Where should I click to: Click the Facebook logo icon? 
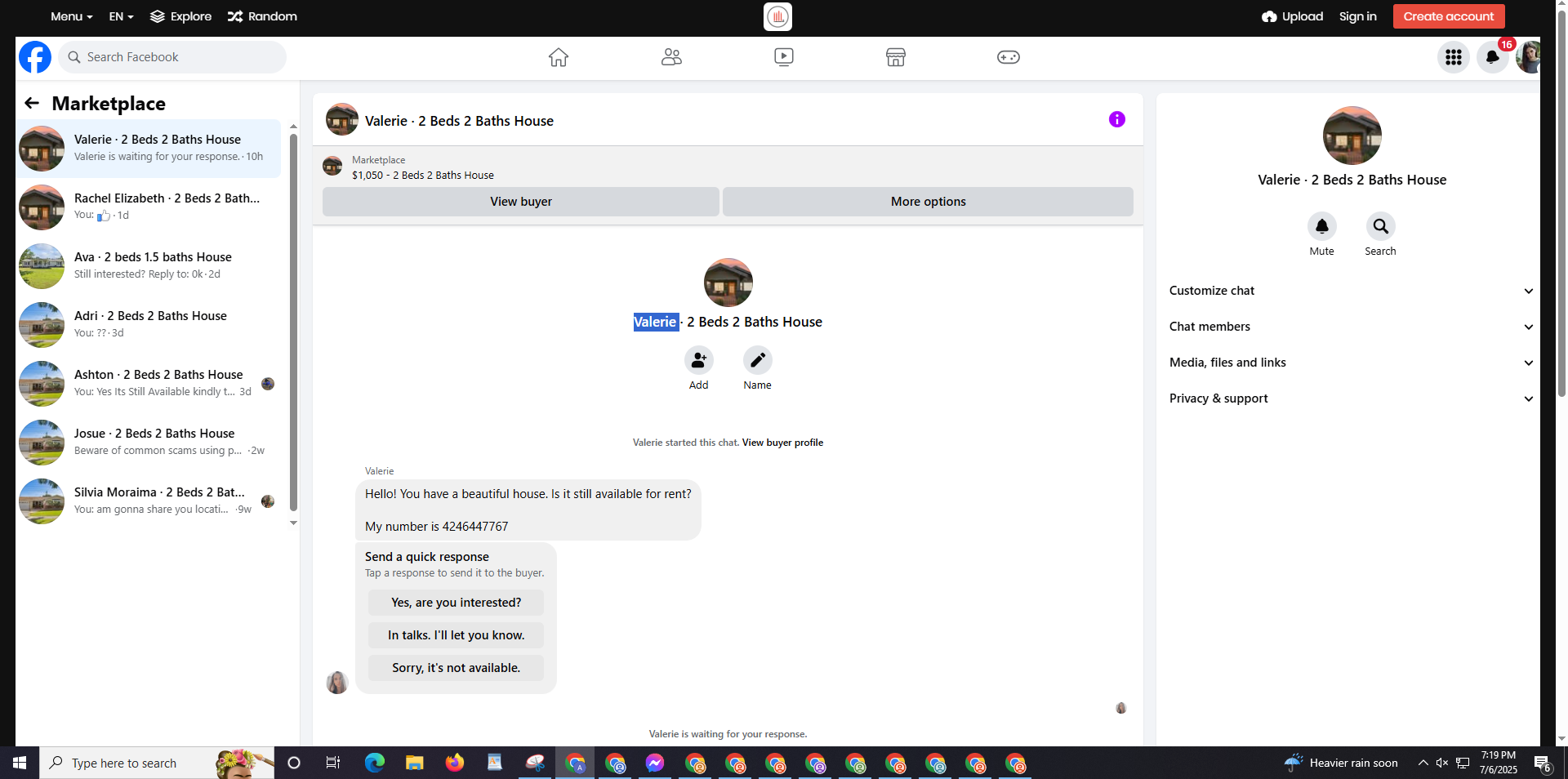(x=35, y=57)
